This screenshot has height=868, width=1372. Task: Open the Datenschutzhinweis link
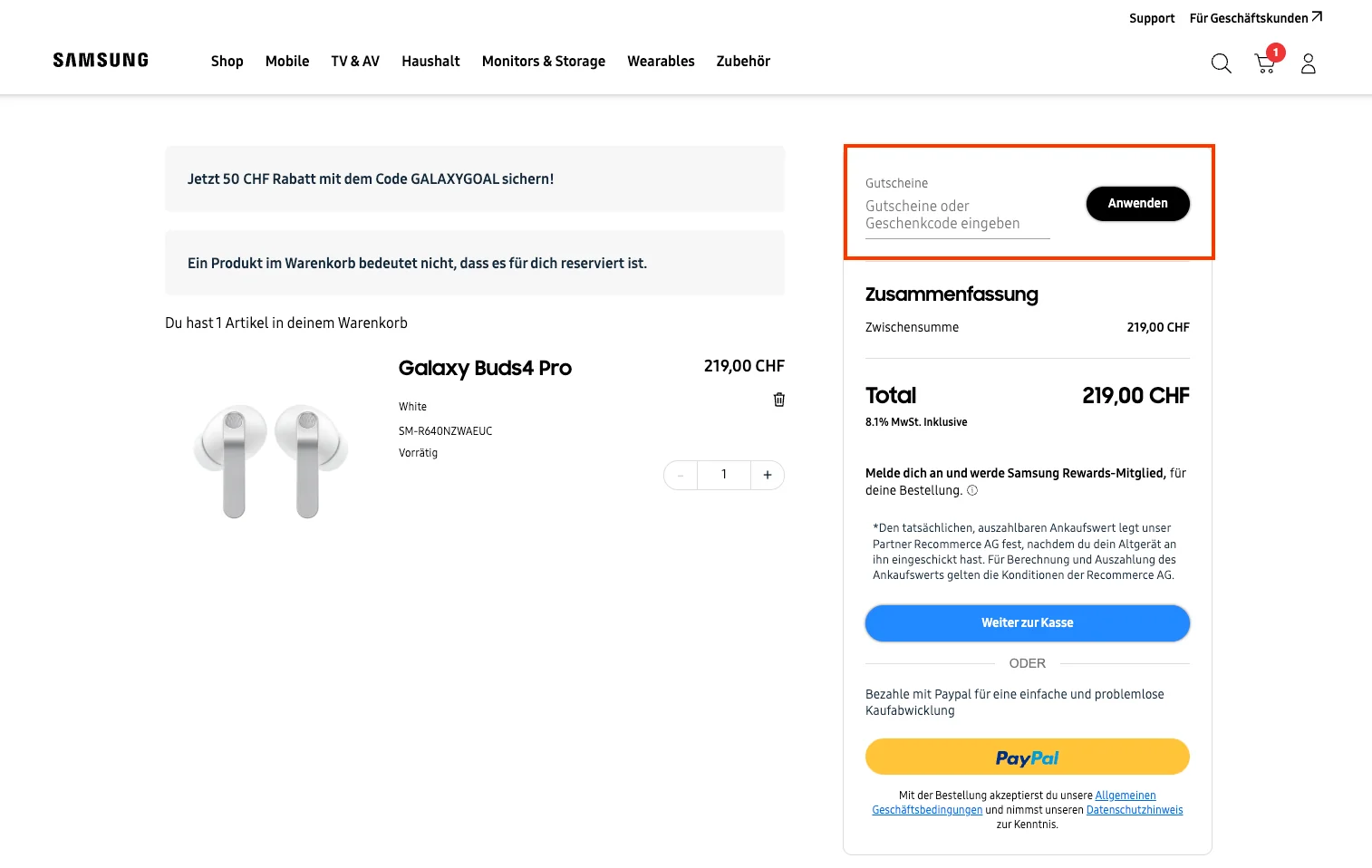(x=1135, y=810)
